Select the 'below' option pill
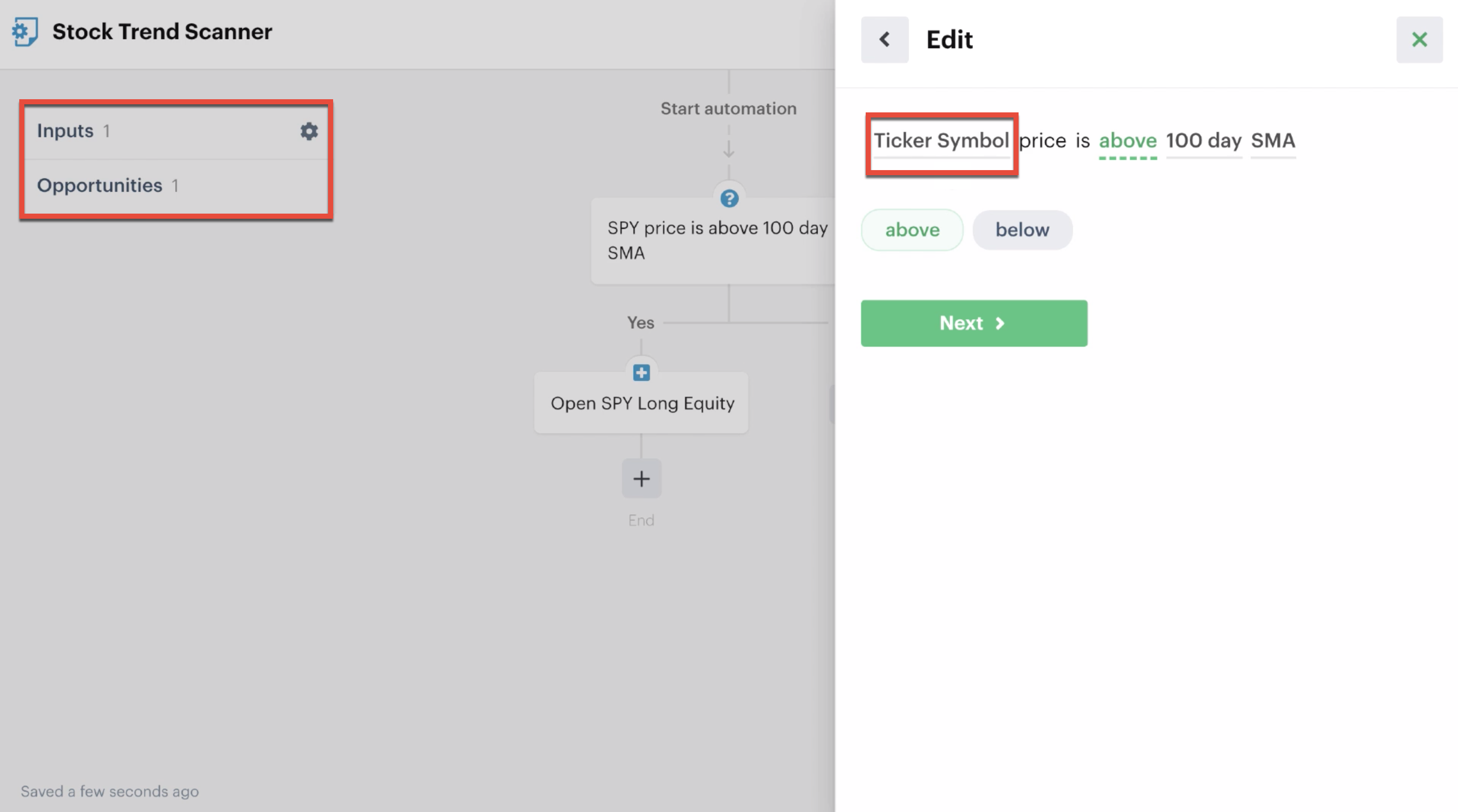 click(1022, 230)
